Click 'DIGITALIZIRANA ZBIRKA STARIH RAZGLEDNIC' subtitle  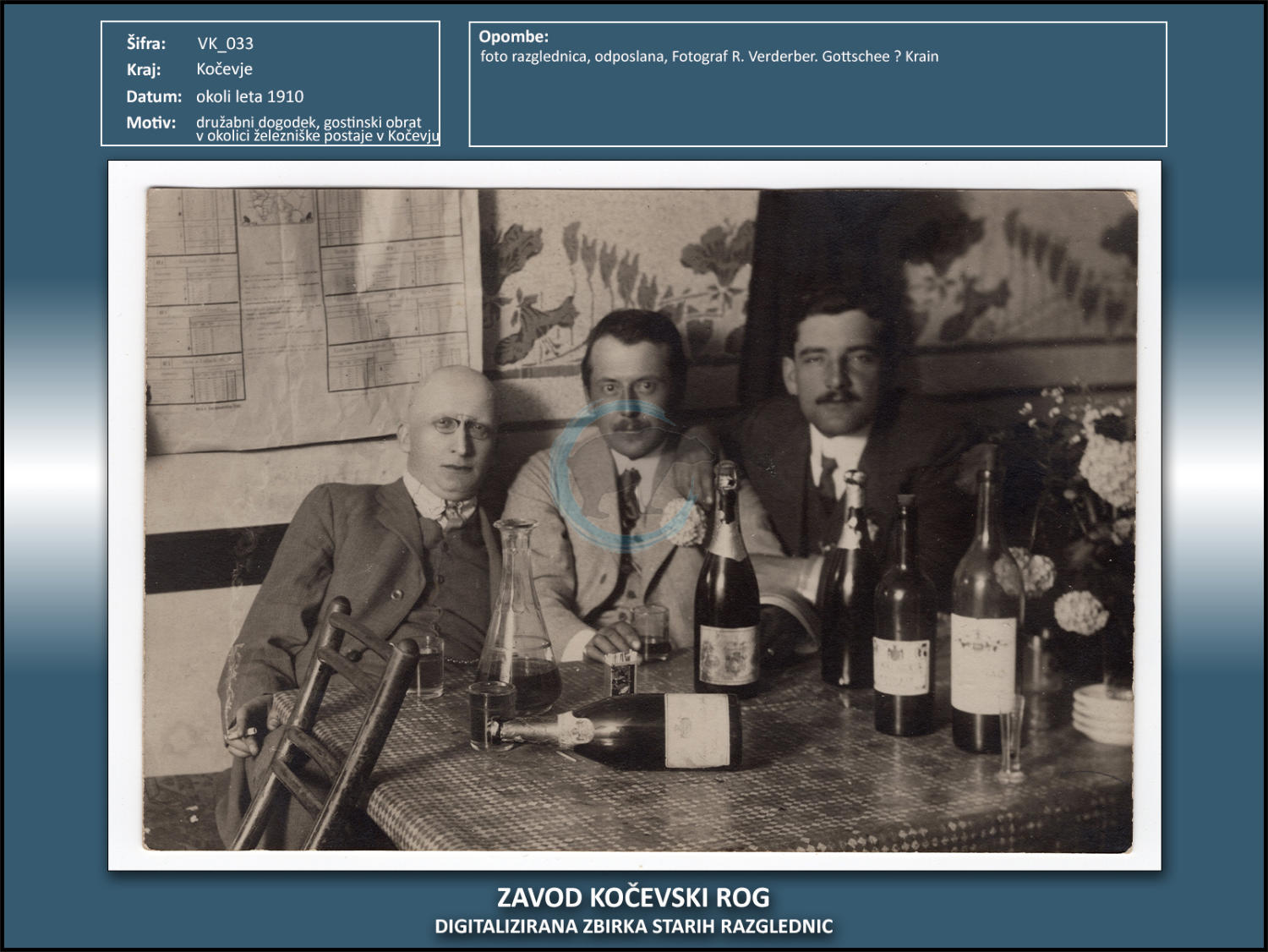[x=633, y=927]
